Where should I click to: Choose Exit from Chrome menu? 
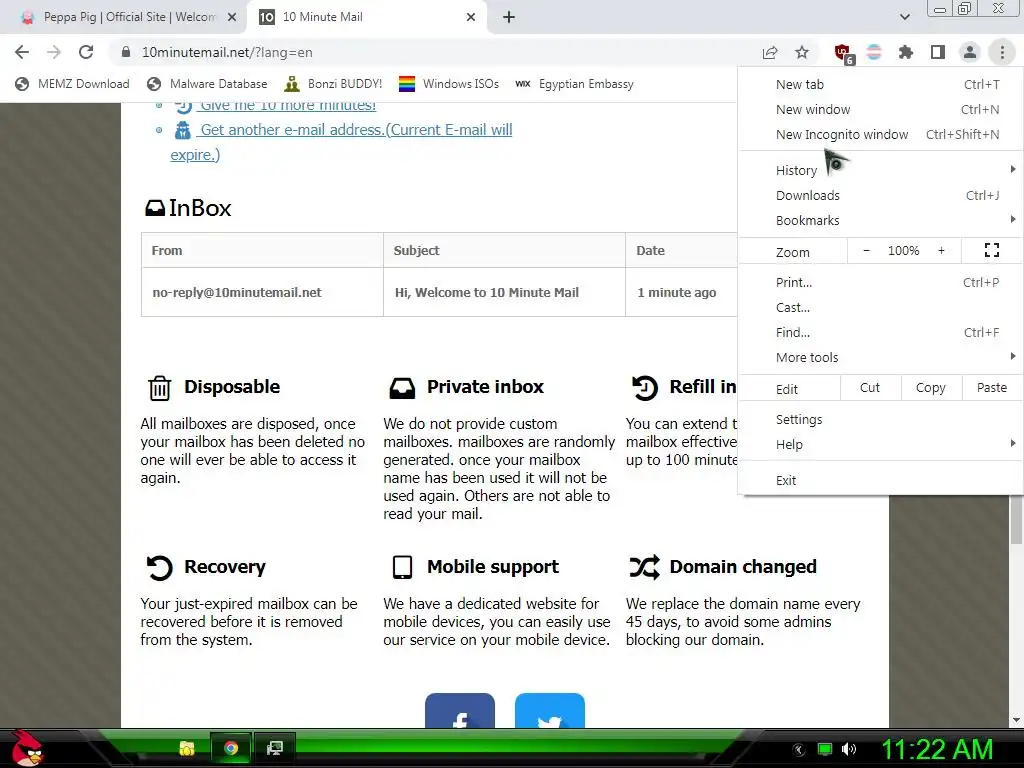point(880,481)
